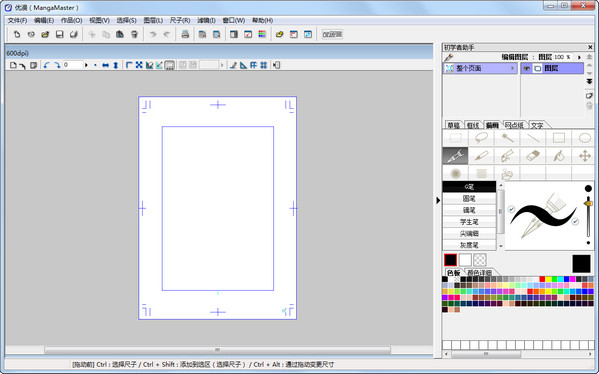Select the magic wand tool
This screenshot has height=374, width=599.
click(x=507, y=138)
